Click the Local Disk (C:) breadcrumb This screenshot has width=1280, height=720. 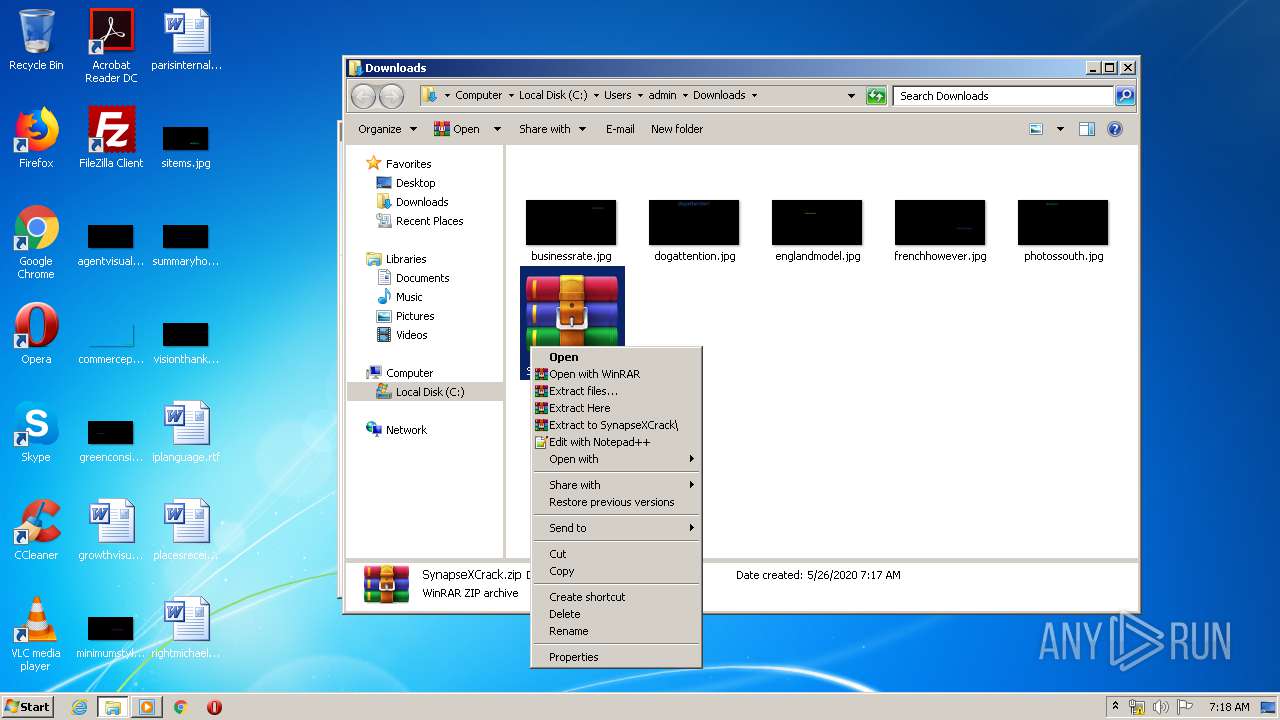(x=553, y=96)
